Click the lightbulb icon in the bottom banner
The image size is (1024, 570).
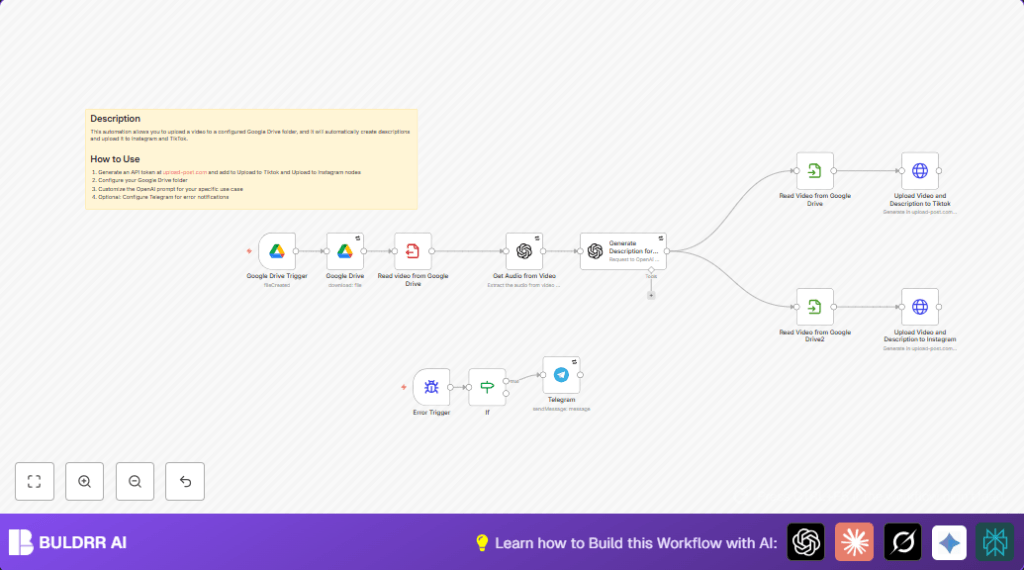pyautogui.click(x=482, y=543)
